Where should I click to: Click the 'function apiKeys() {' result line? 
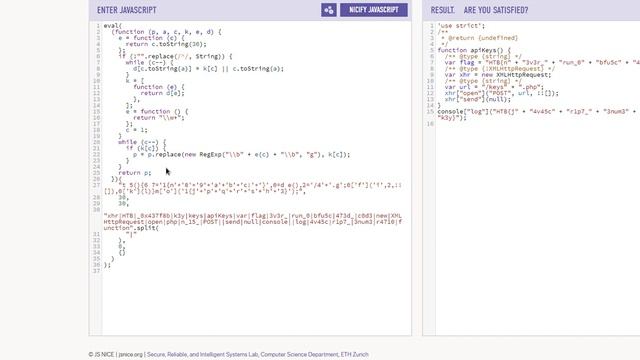pyautogui.click(x=474, y=50)
